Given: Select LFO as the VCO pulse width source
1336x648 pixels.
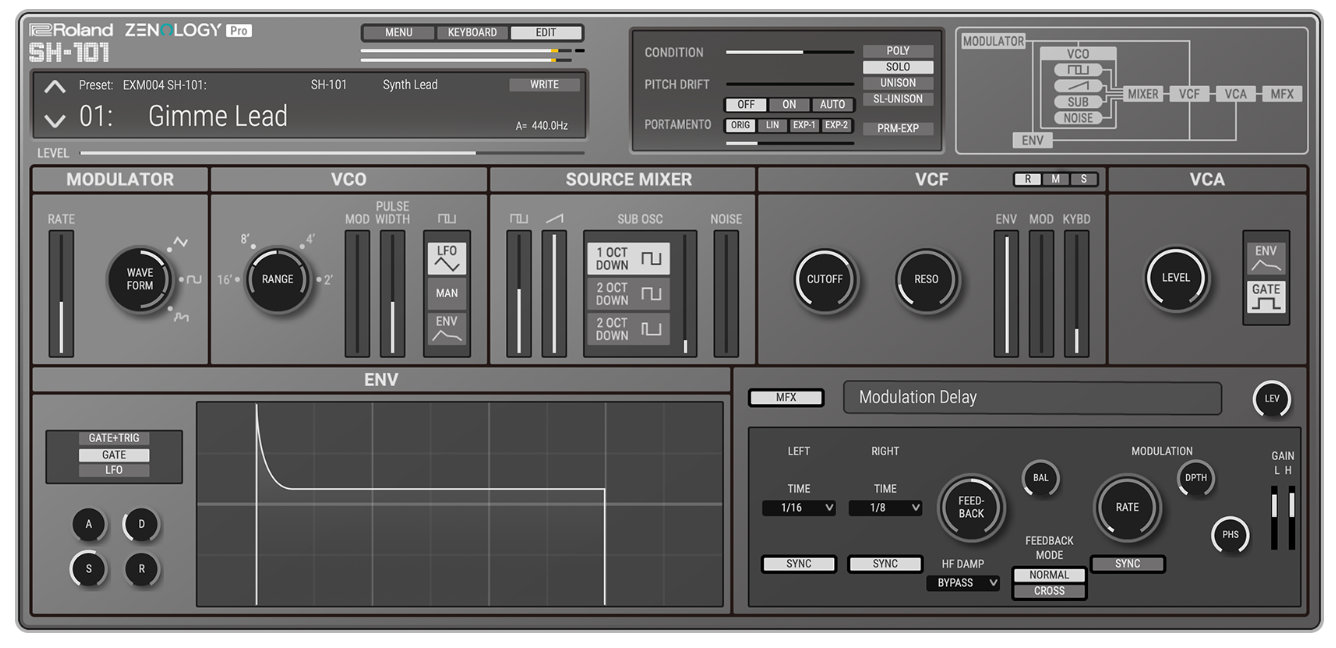Looking at the screenshot, I should tap(446, 258).
